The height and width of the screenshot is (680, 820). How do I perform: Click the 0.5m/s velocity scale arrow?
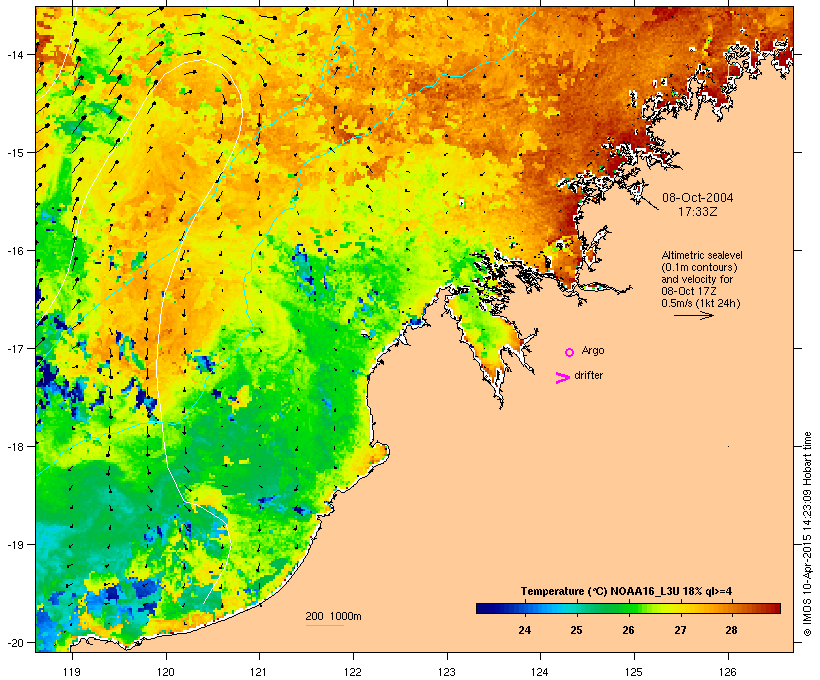coord(693,315)
